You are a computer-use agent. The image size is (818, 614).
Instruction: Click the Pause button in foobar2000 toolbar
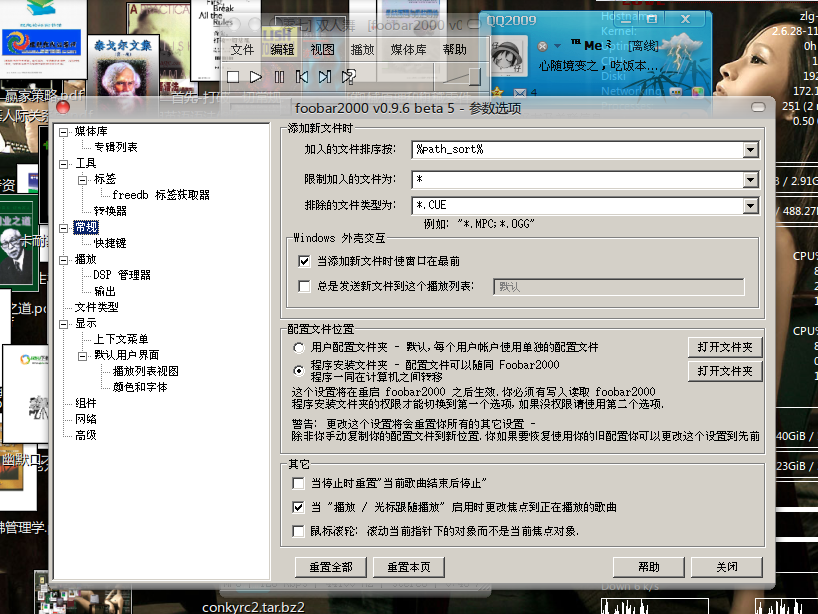pyautogui.click(x=280, y=77)
